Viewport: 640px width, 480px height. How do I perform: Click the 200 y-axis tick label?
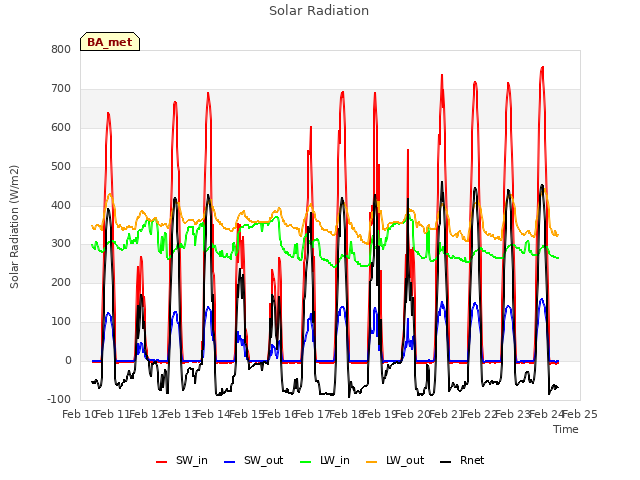coord(61,282)
